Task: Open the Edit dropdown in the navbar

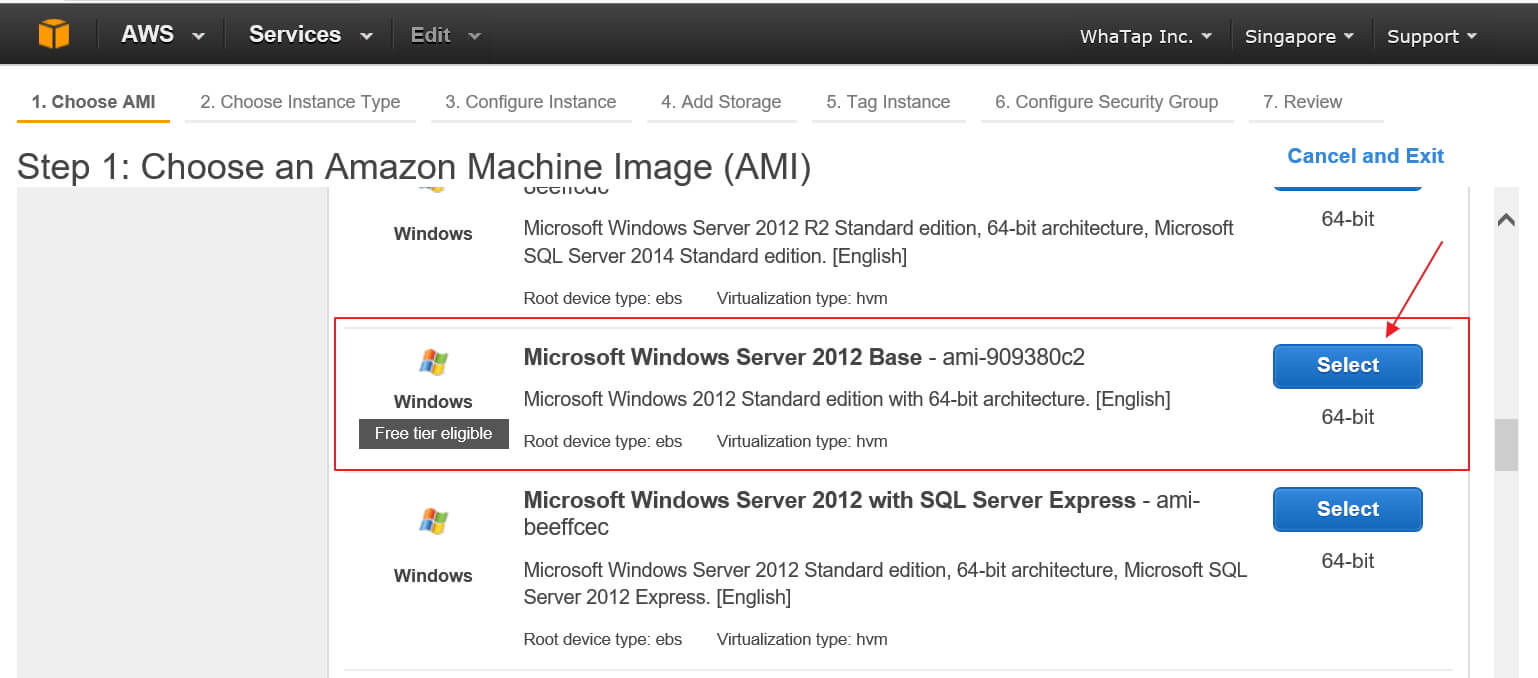Action: point(446,35)
